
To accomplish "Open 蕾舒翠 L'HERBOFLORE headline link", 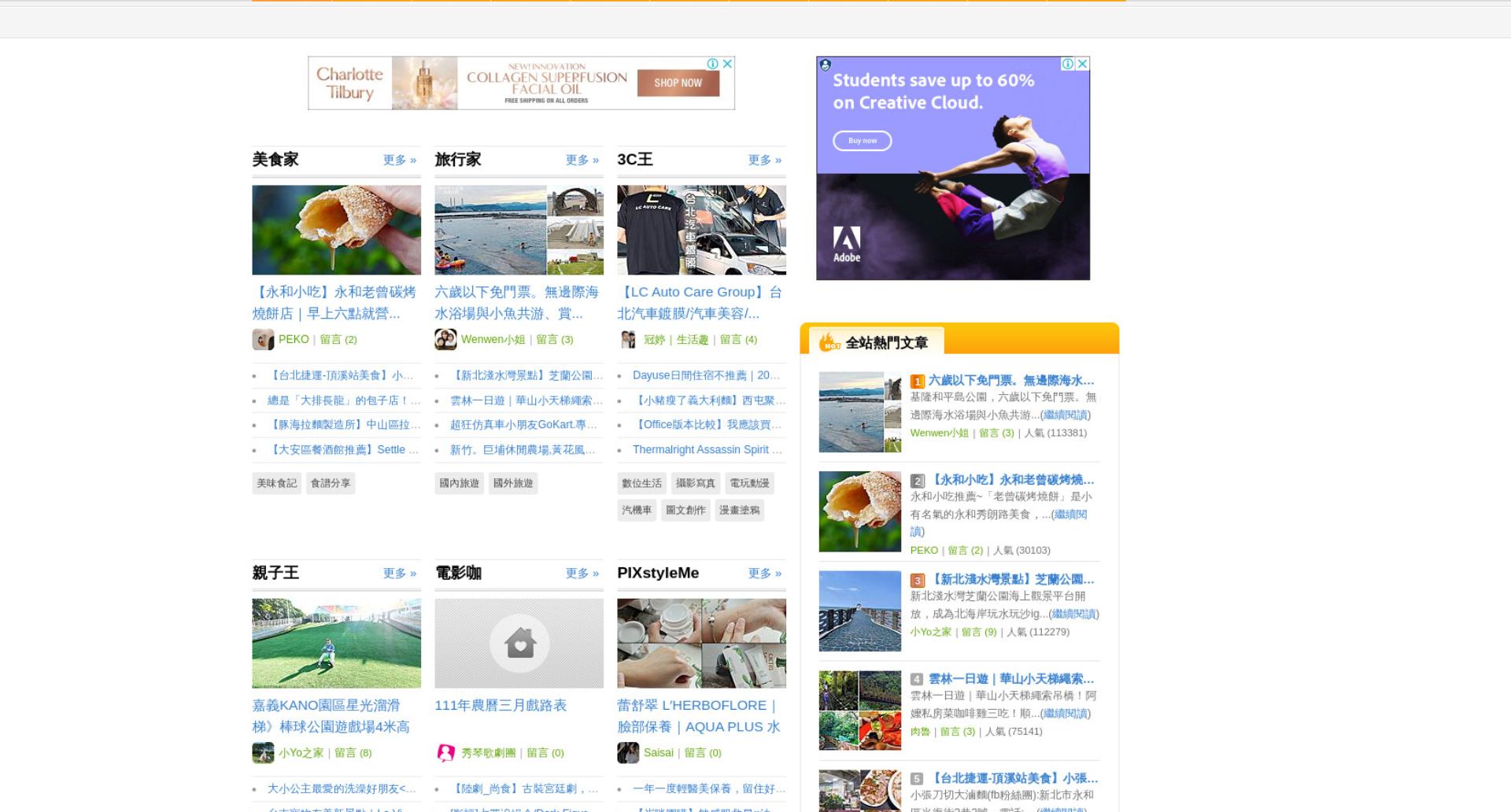I will [699, 716].
